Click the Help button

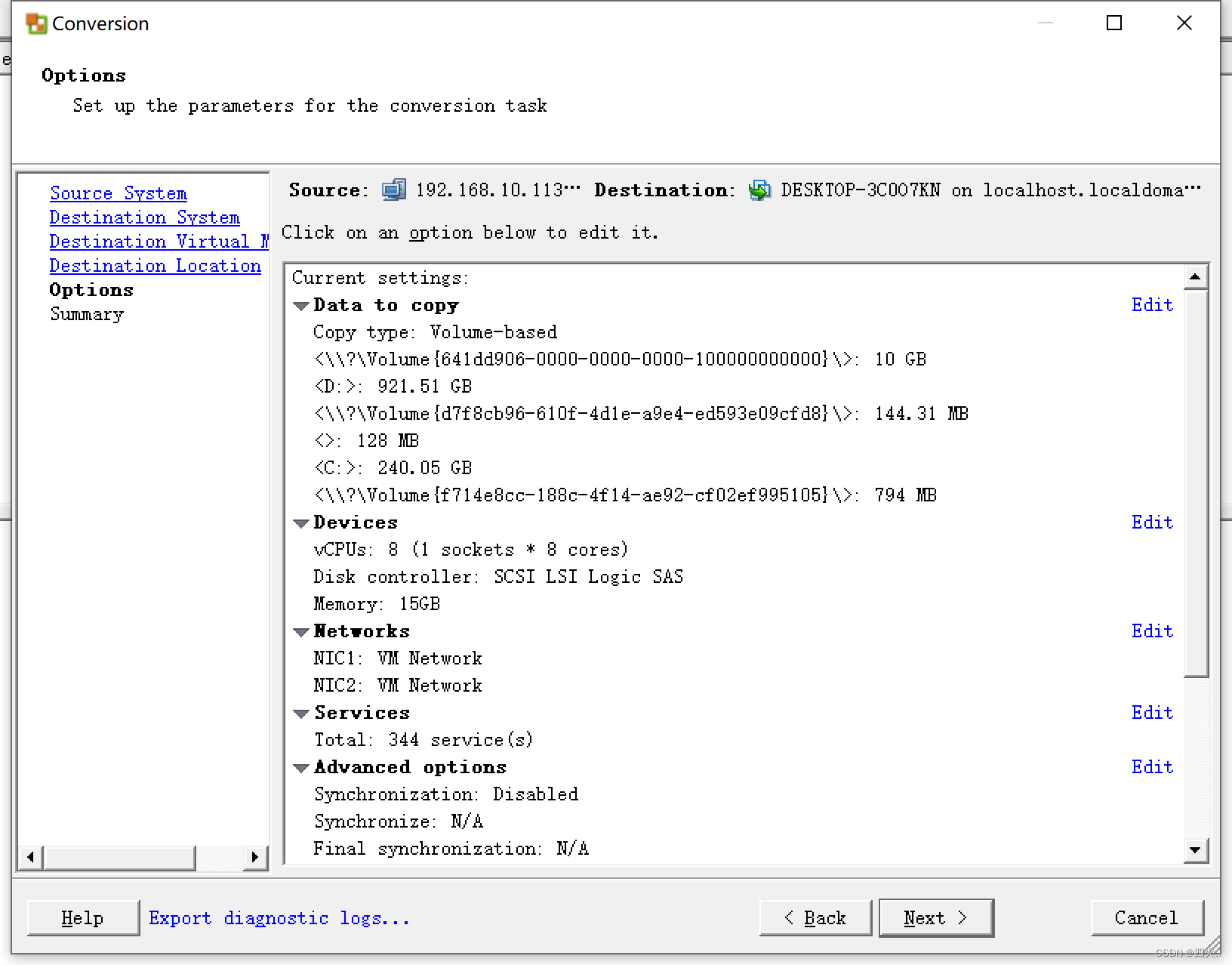point(83,917)
